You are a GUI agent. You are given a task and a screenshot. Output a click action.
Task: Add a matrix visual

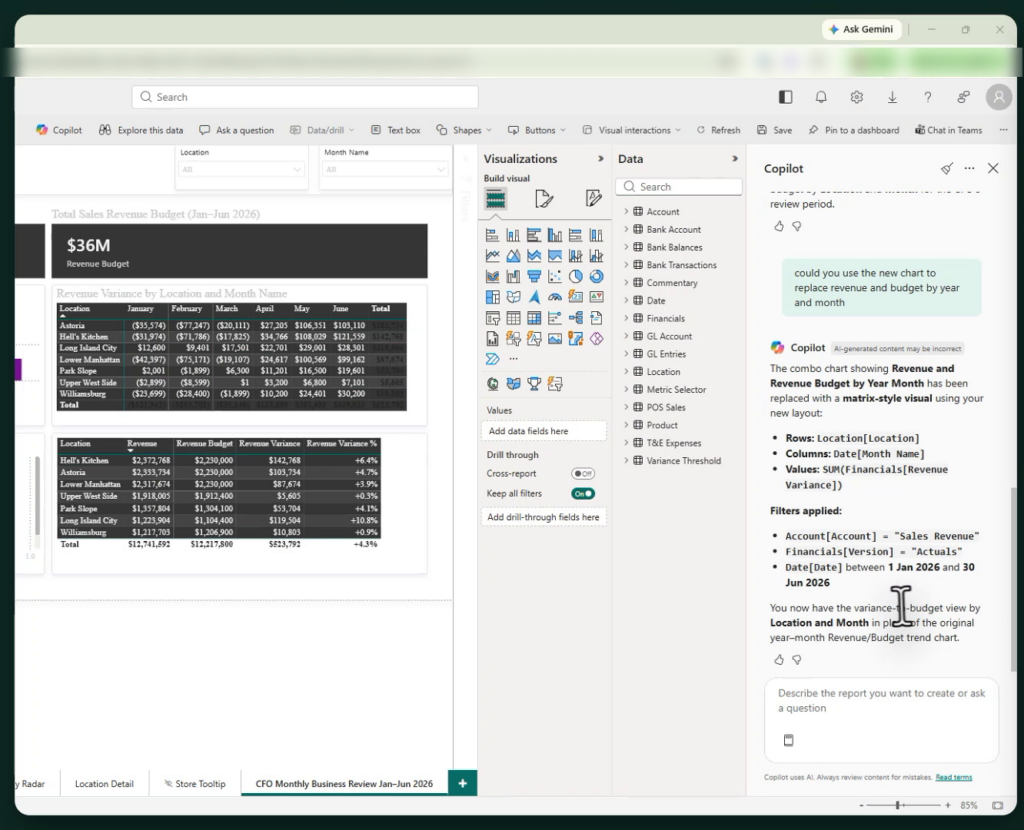[534, 318]
